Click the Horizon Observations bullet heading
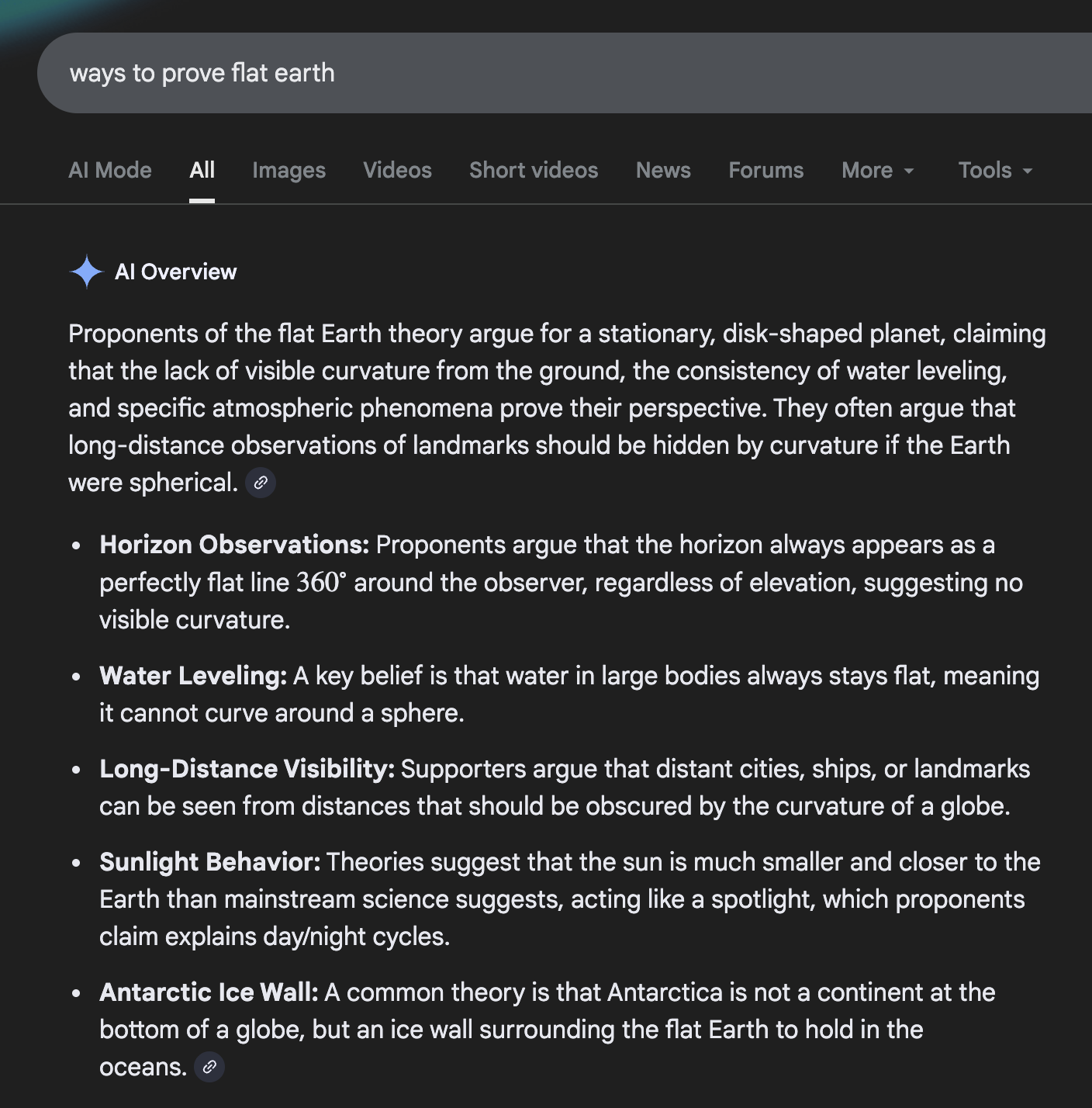The image size is (1092, 1108). point(234,545)
